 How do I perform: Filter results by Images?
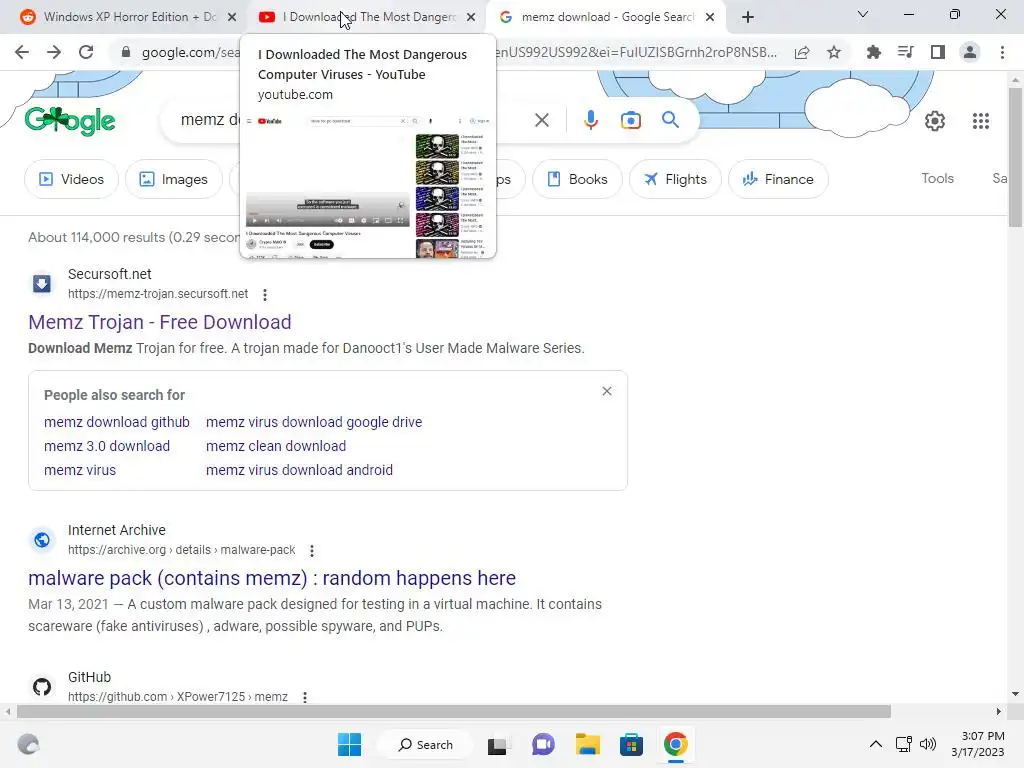pos(174,179)
